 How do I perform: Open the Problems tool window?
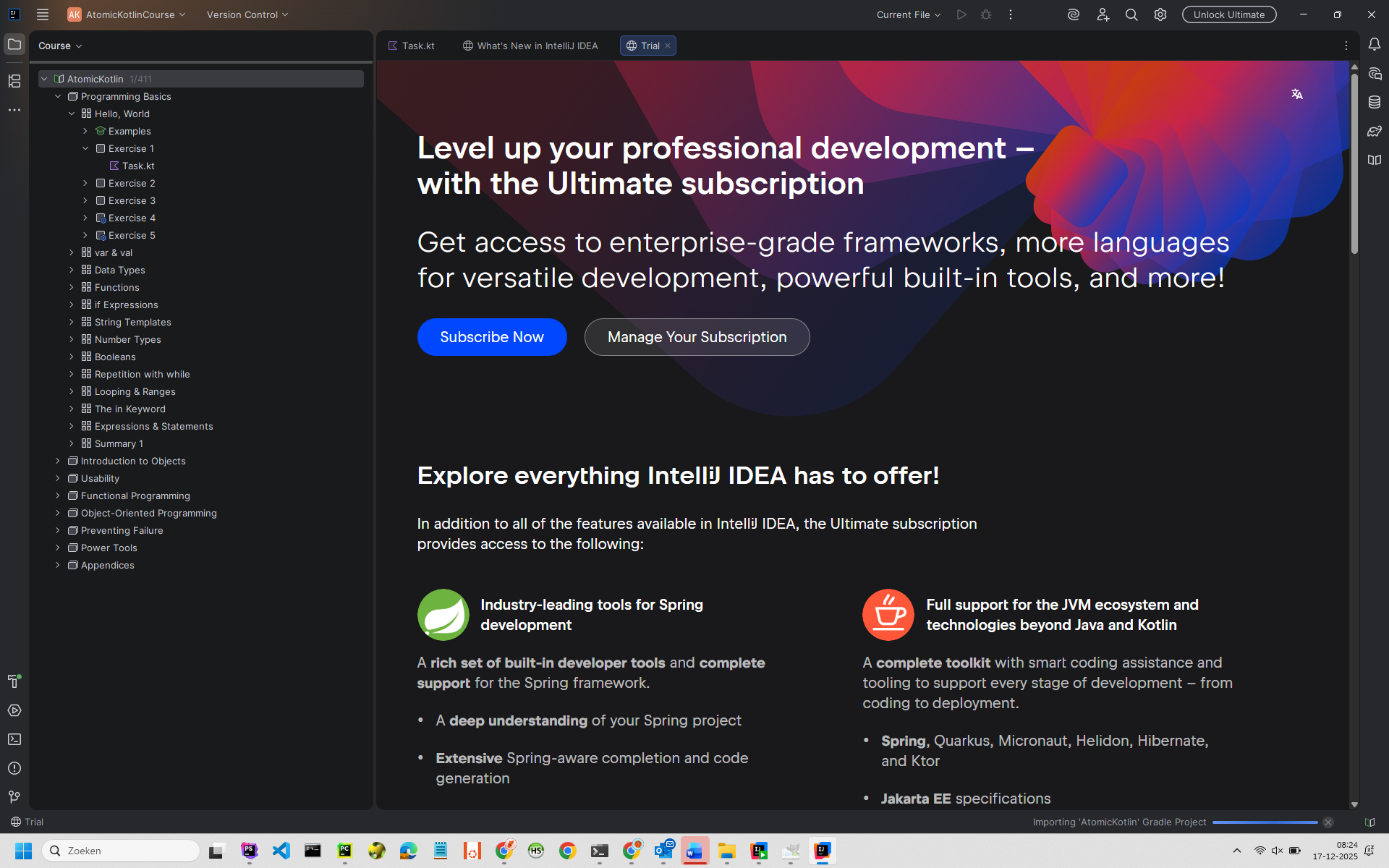[14, 768]
